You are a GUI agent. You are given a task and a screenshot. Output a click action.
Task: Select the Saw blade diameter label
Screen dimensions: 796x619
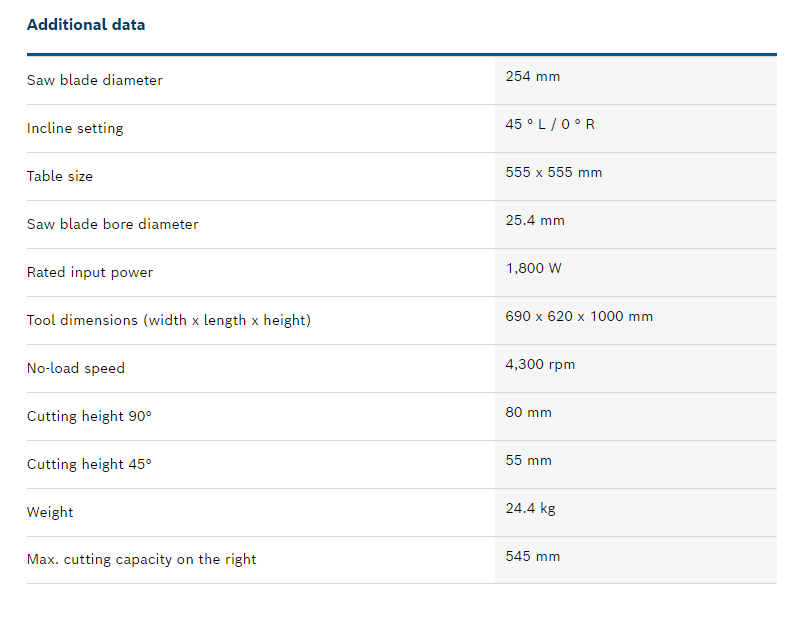95,80
